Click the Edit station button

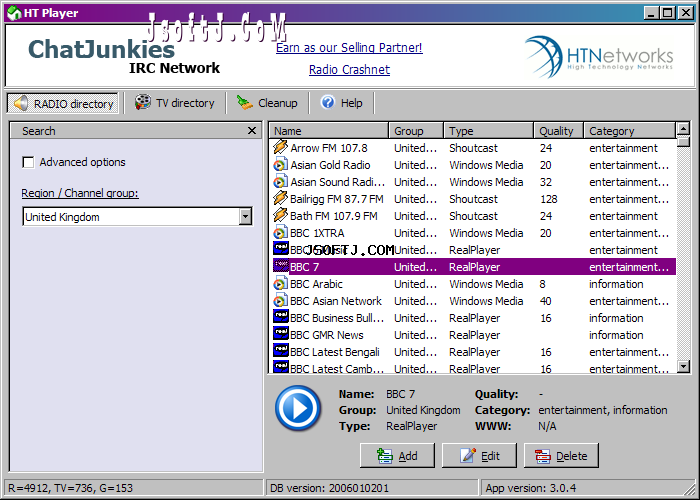[479, 455]
